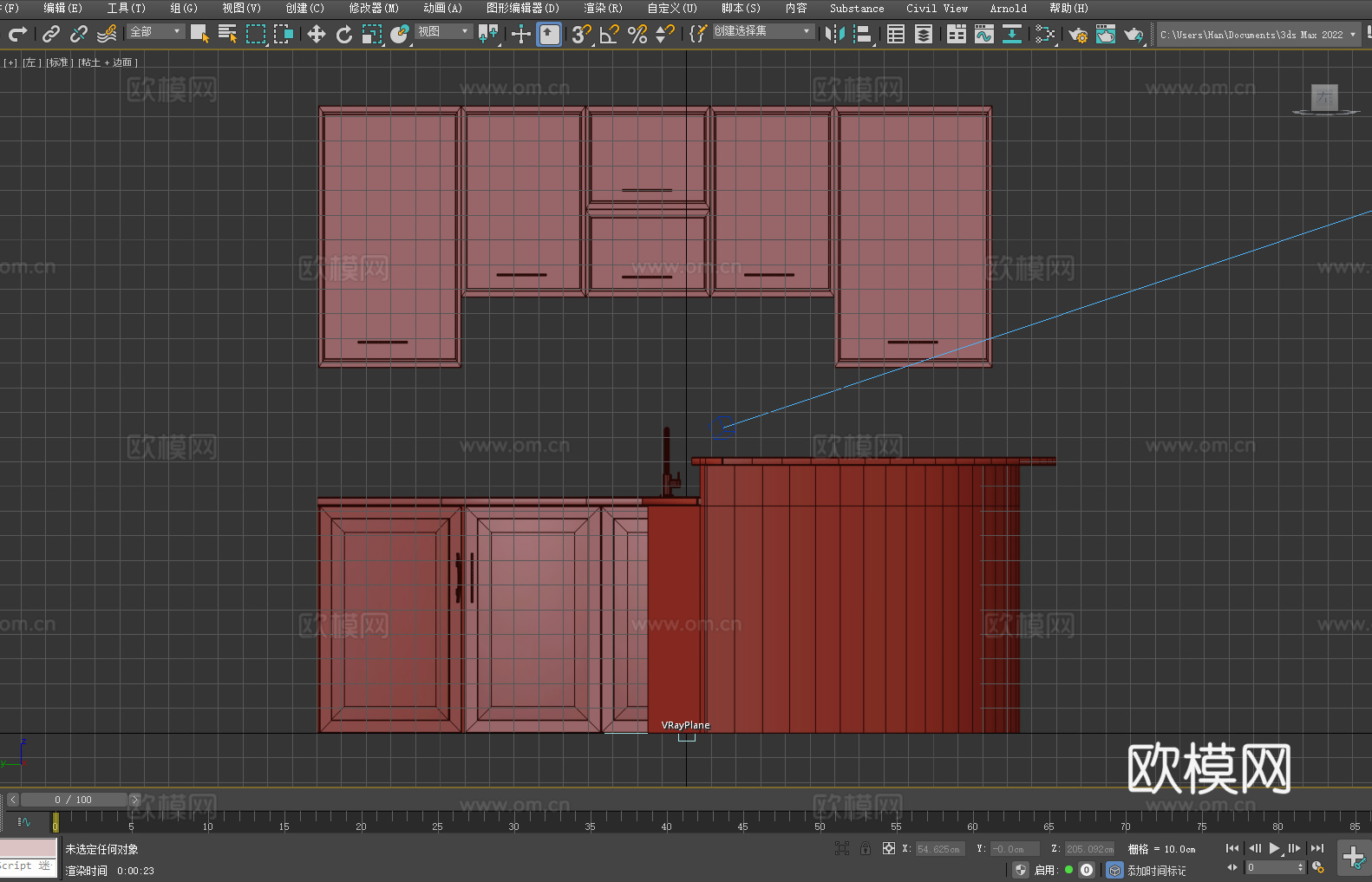
Task: Open the 渲染(R) menu
Action: [x=603, y=8]
